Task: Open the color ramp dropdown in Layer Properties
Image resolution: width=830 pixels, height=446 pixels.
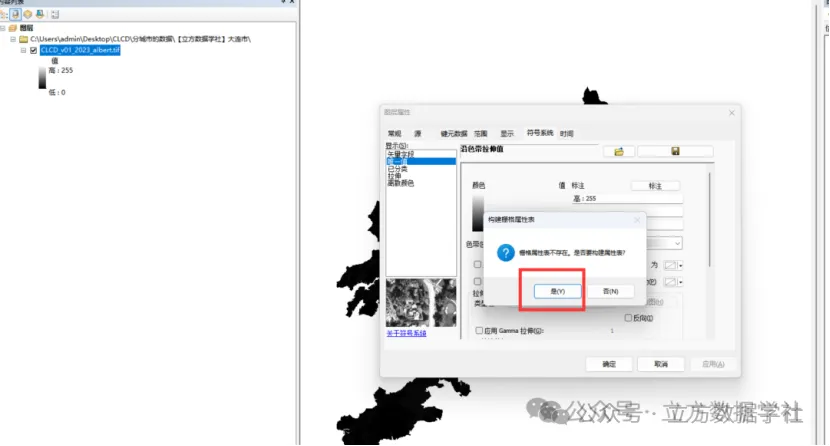Action: (x=678, y=243)
